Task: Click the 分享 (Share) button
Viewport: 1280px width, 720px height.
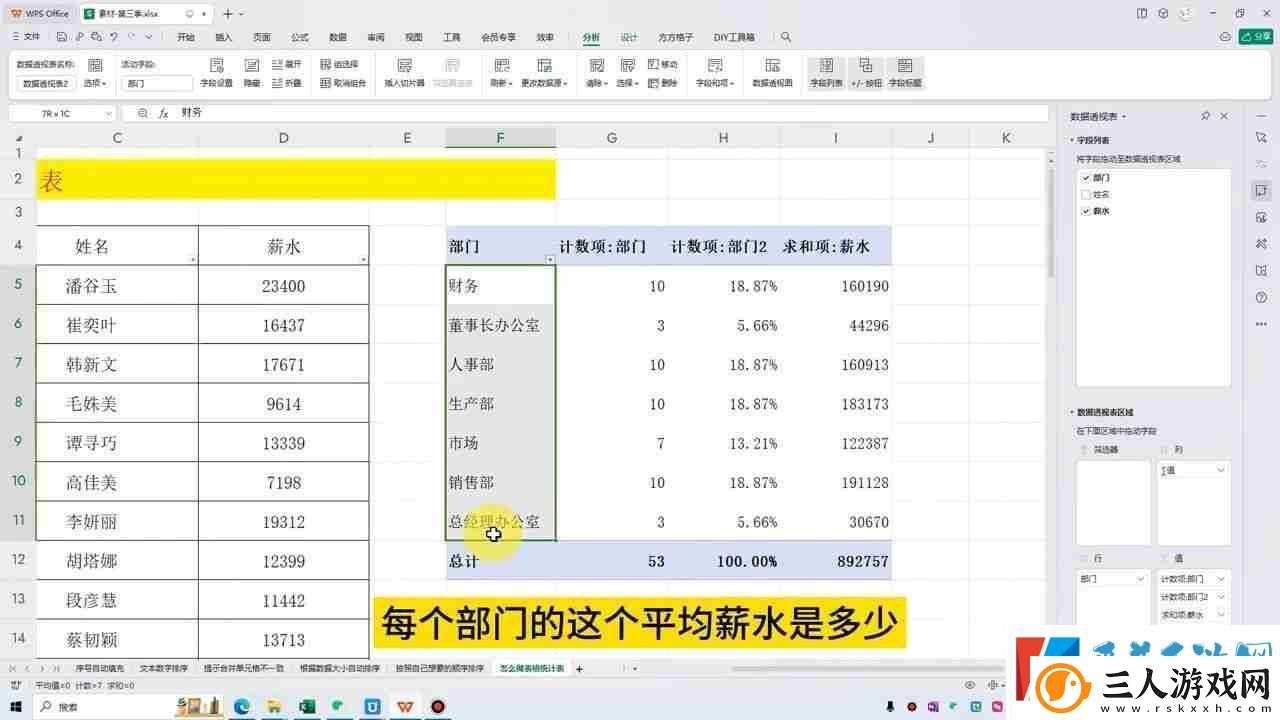Action: [1256, 37]
